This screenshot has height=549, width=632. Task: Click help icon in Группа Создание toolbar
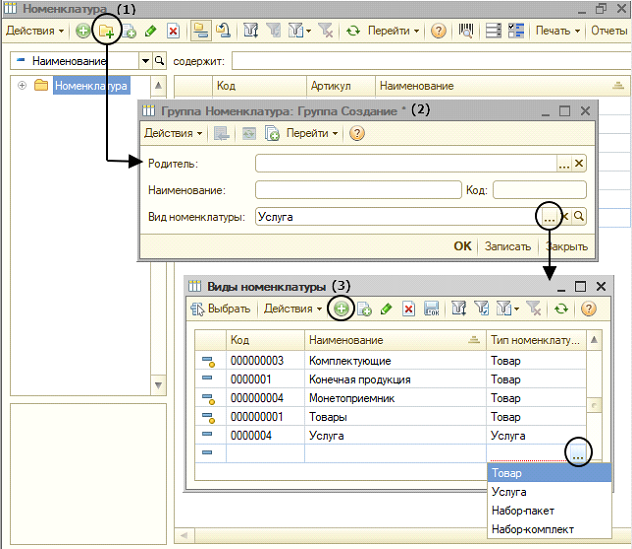point(357,133)
